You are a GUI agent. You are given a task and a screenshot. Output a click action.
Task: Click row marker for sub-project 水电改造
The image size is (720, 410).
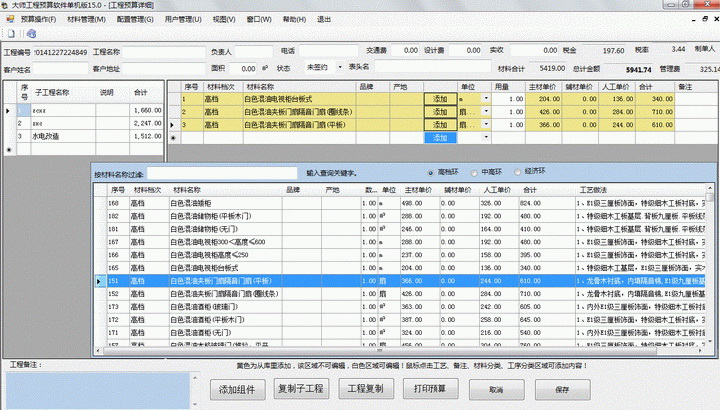coord(9,136)
